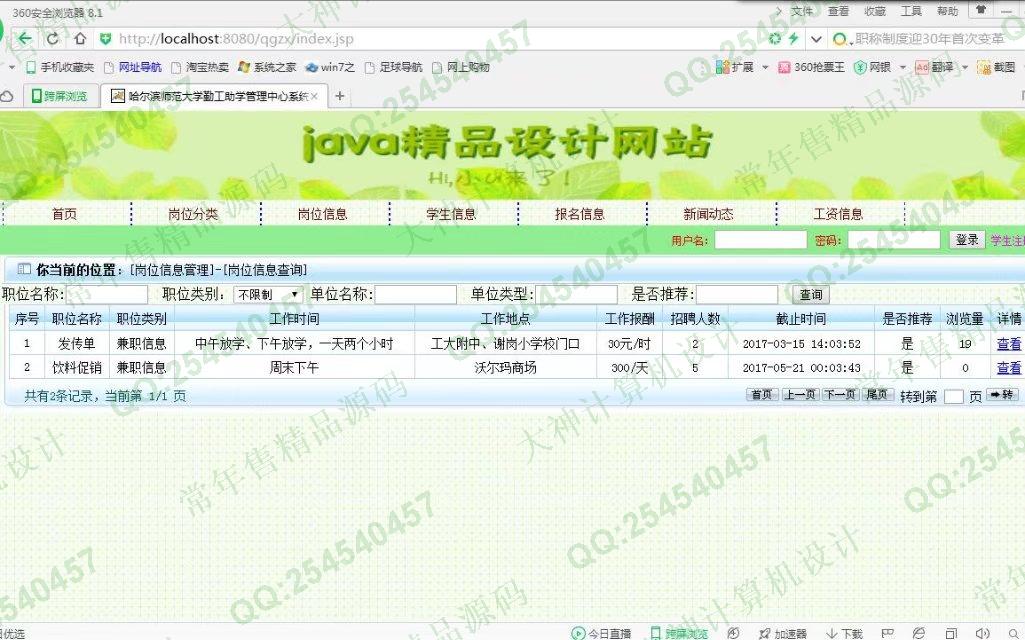
Task: Open a new tab with plus button
Action: point(339,96)
